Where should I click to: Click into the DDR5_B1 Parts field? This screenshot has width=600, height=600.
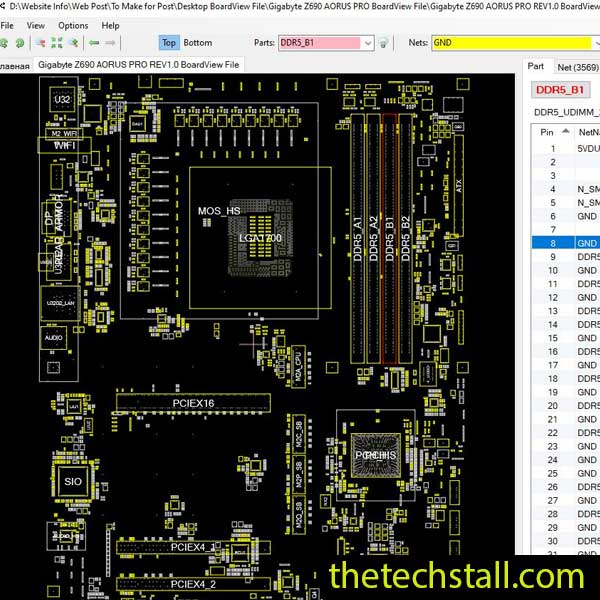click(320, 43)
